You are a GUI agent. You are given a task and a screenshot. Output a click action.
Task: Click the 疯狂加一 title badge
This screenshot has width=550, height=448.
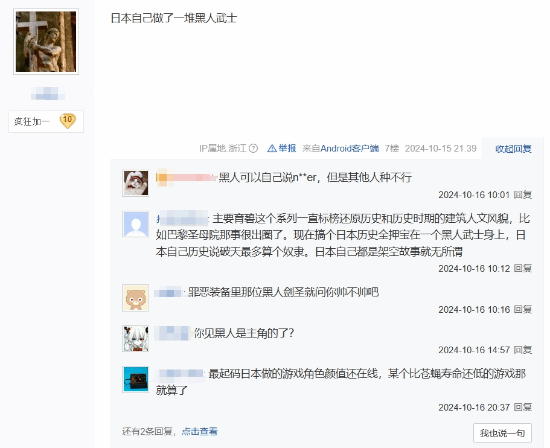(x=46, y=121)
